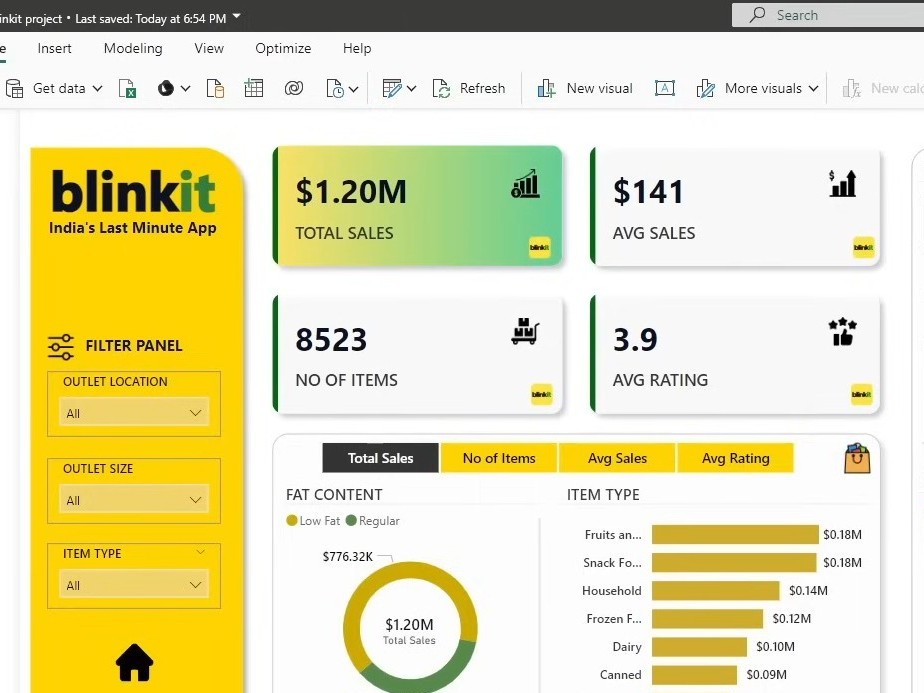Open the OneLake data hub icon

(x=166, y=89)
